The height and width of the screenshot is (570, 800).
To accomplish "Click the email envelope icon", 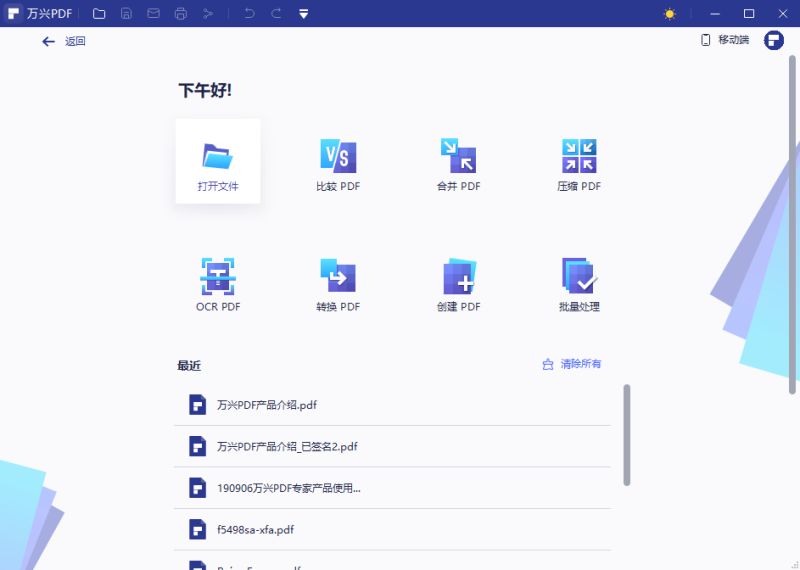I will (154, 14).
